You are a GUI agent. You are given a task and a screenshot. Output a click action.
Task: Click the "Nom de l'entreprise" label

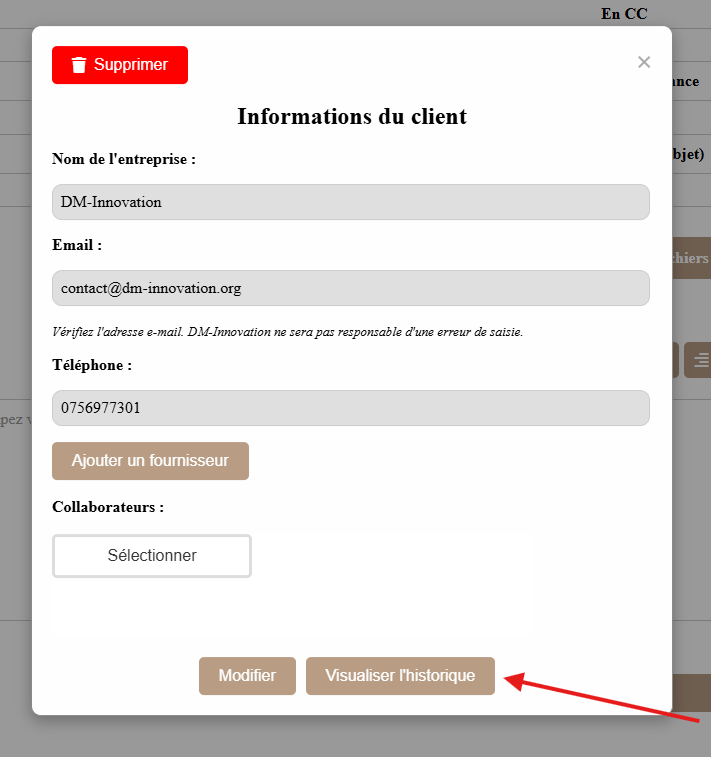123,158
